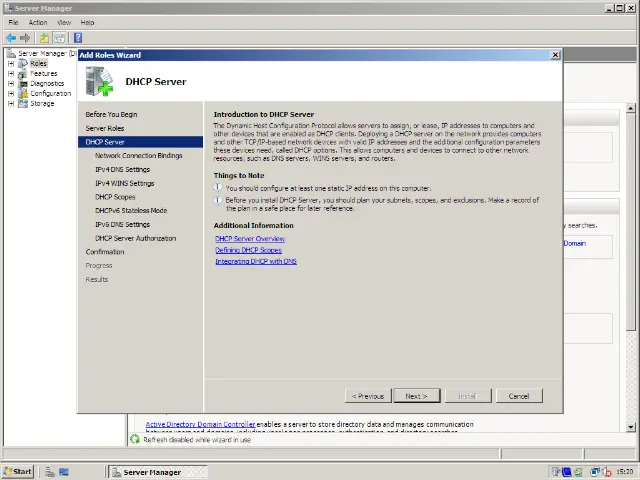Click the Cancel button in wizard
Screen dimensions: 640x480
coord(519,396)
